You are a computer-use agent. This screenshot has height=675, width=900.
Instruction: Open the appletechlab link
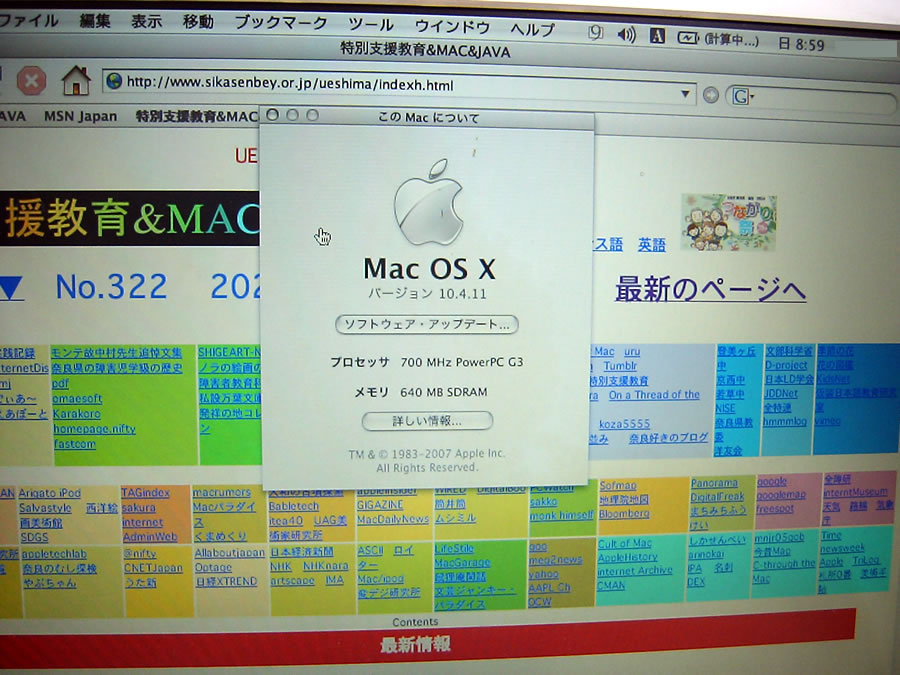[x=54, y=554]
